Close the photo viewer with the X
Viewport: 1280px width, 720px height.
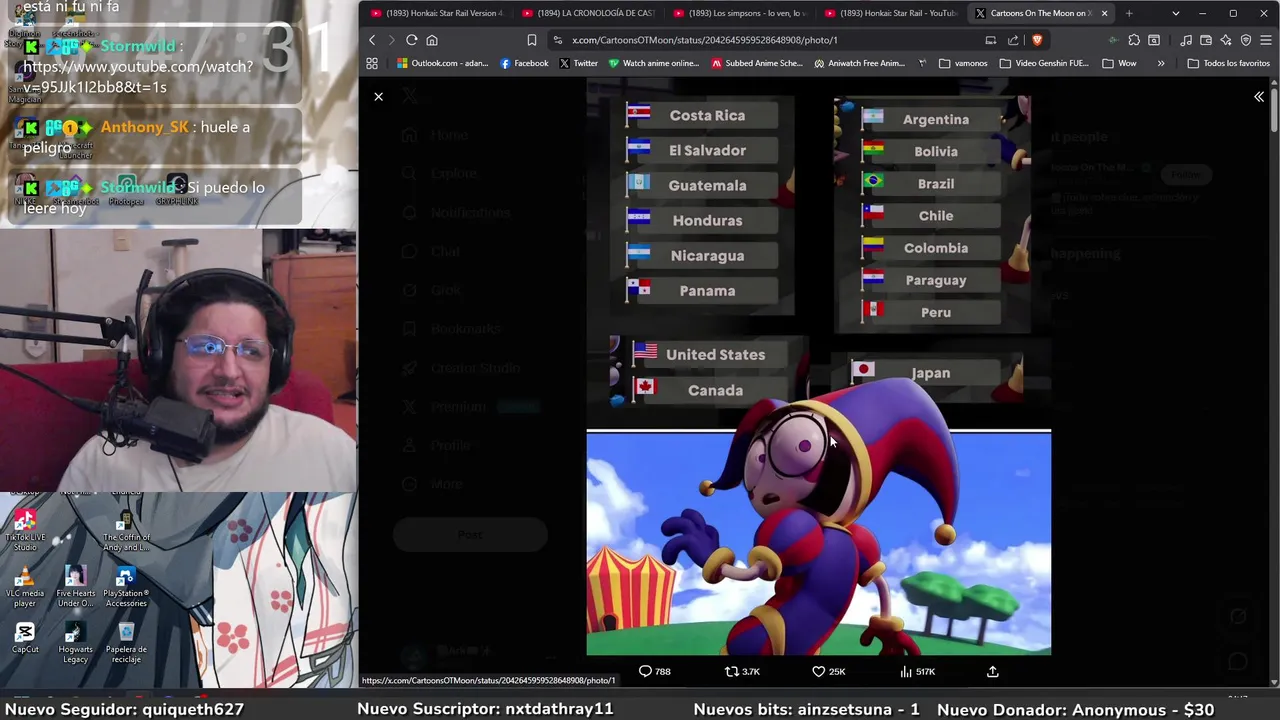coord(378,97)
